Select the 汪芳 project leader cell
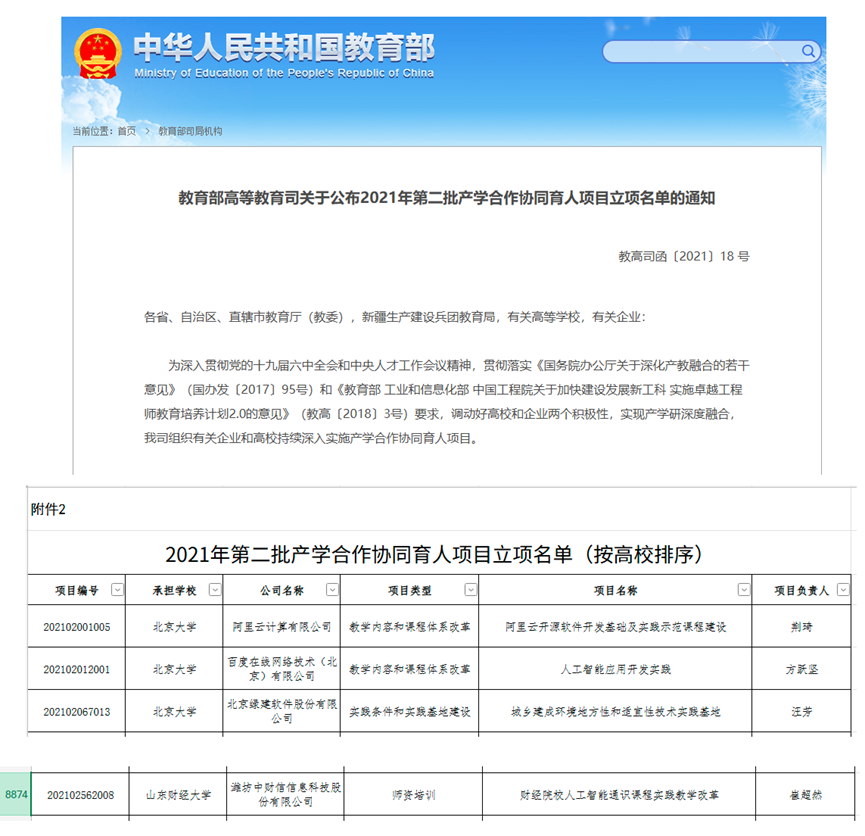 point(802,712)
